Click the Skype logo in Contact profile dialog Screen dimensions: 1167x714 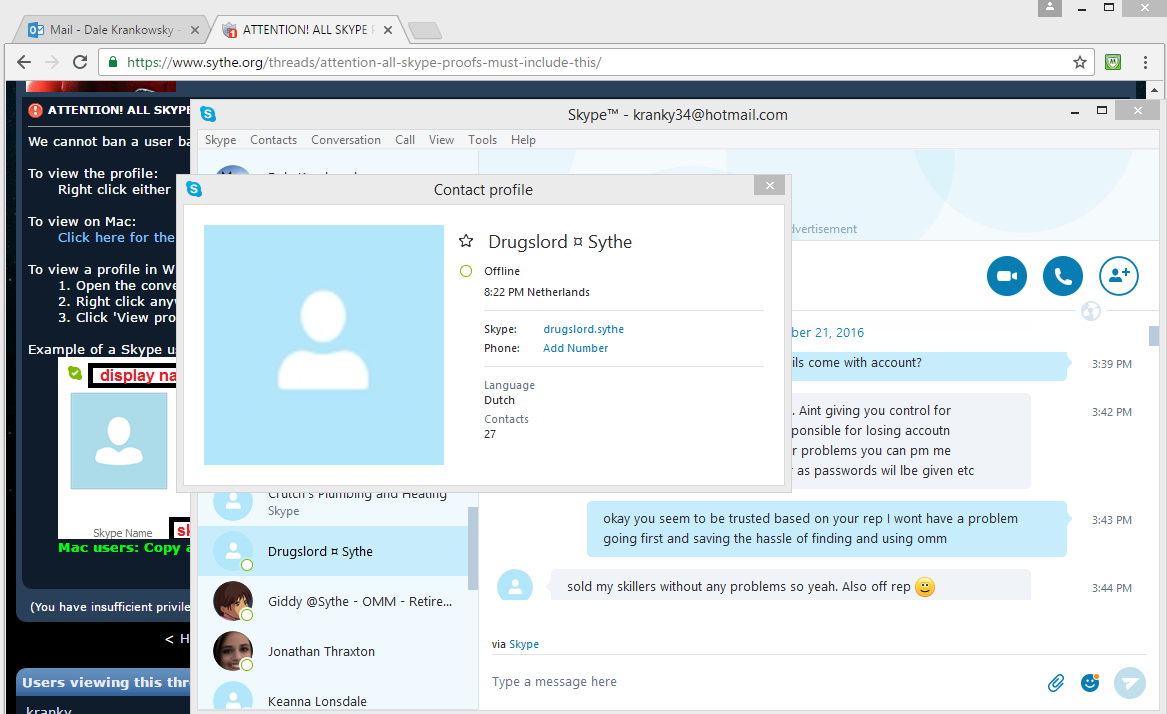[x=194, y=189]
